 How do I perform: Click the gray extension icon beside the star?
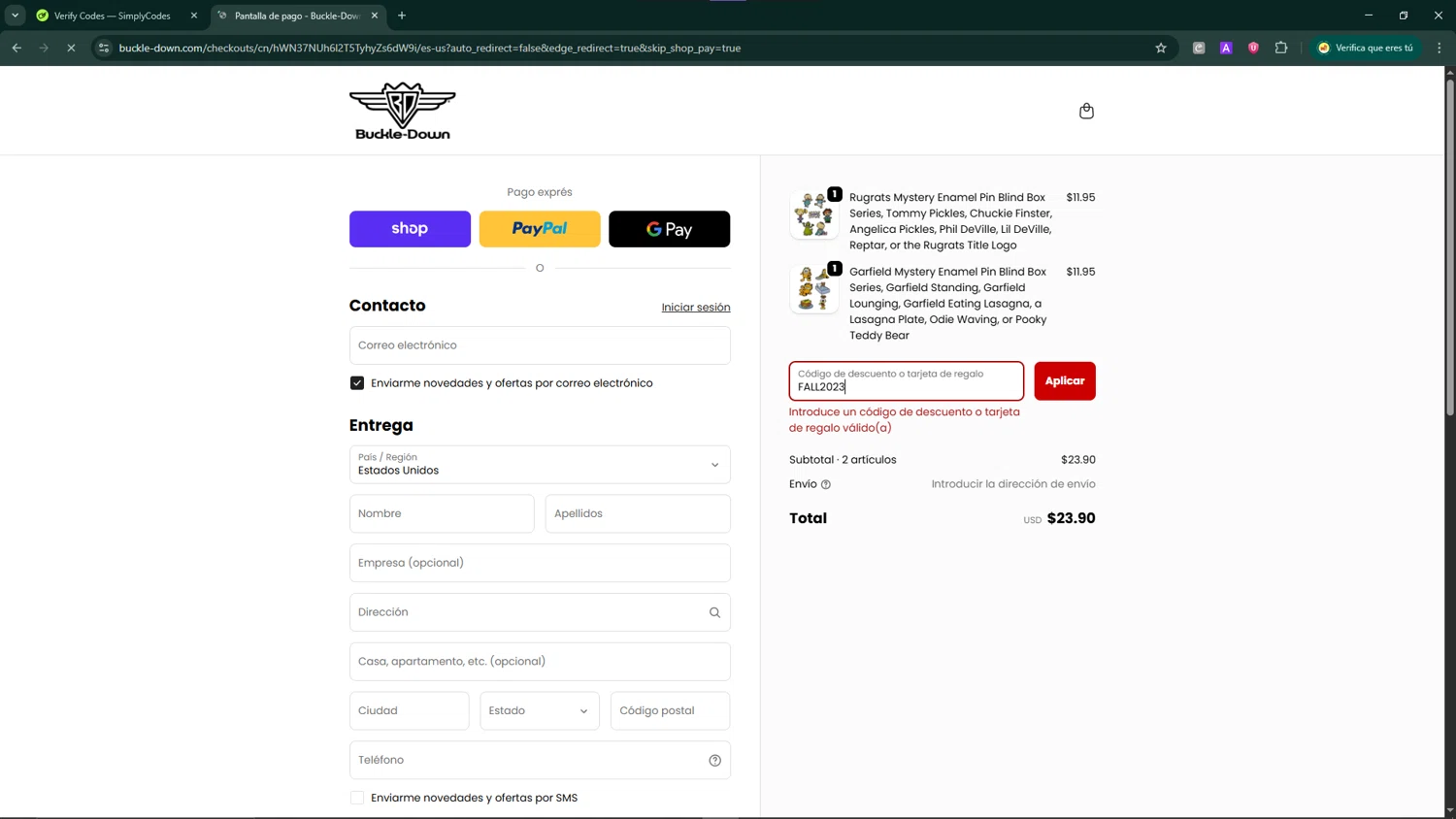[x=1199, y=48]
